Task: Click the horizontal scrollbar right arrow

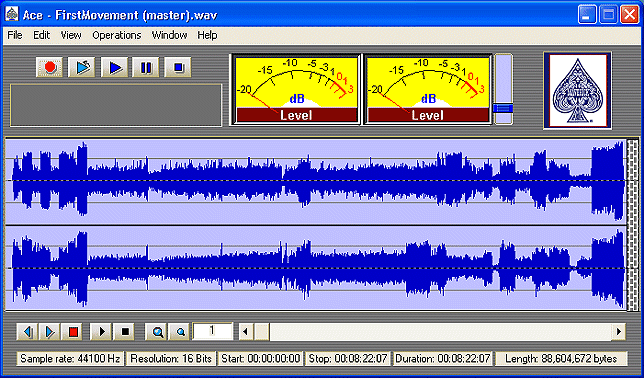Action: click(x=618, y=332)
